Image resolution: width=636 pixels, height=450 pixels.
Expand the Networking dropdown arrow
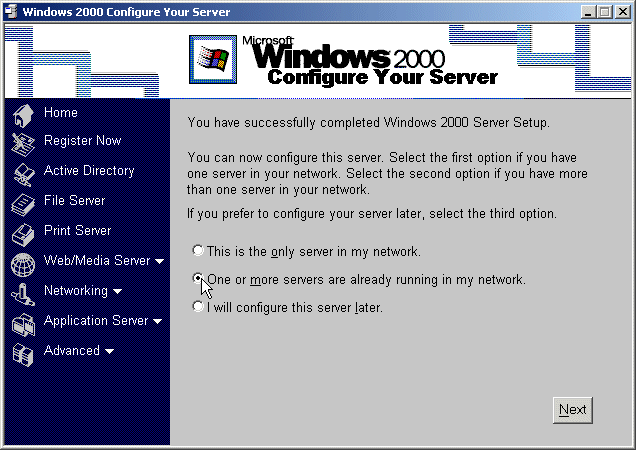tap(117, 292)
